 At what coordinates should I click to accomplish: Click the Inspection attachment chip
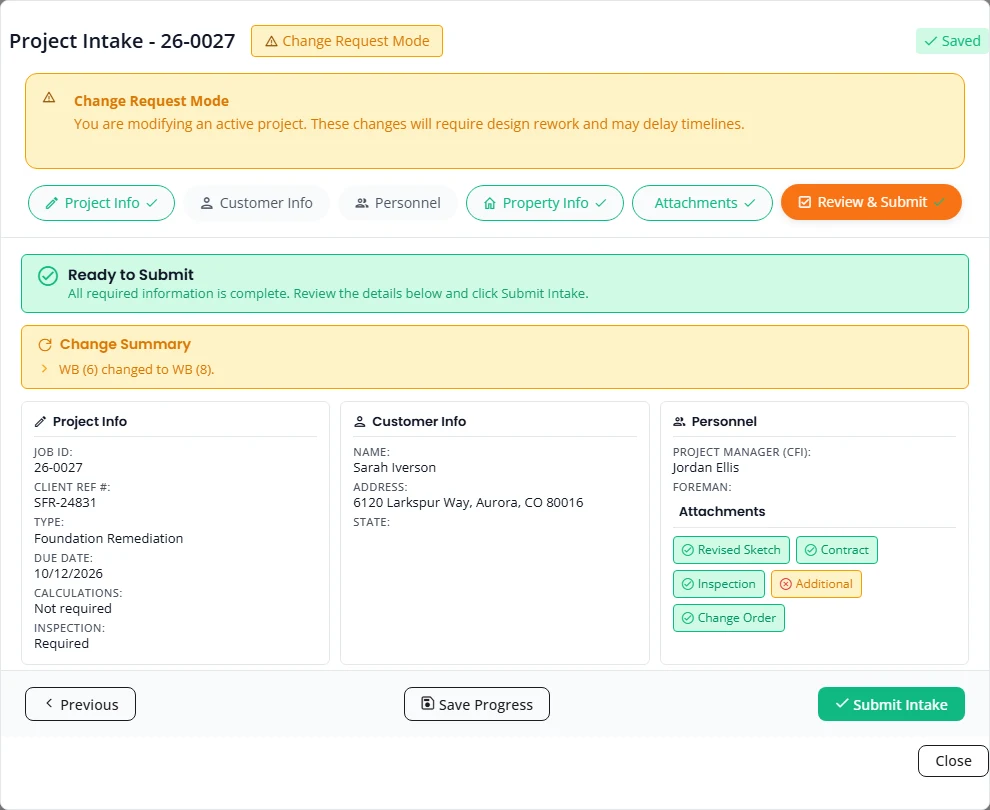719,584
